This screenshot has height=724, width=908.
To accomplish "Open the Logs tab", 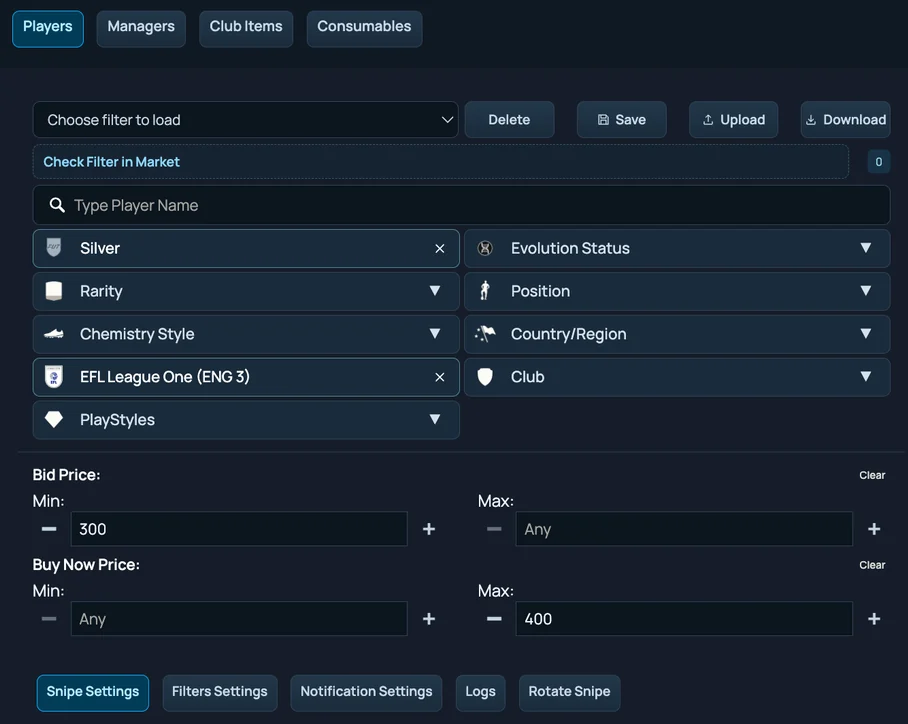I will coord(480,693).
